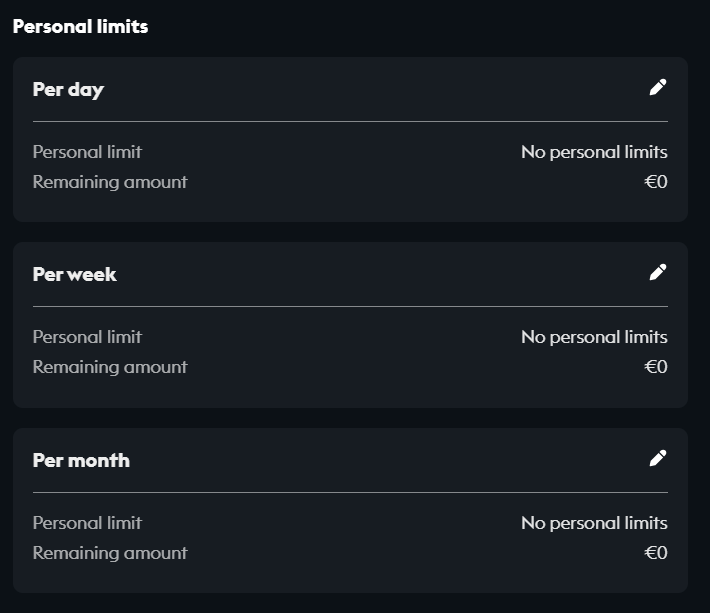710x613 pixels.
Task: Click Personal limit label under Per month
Action: [x=87, y=523]
